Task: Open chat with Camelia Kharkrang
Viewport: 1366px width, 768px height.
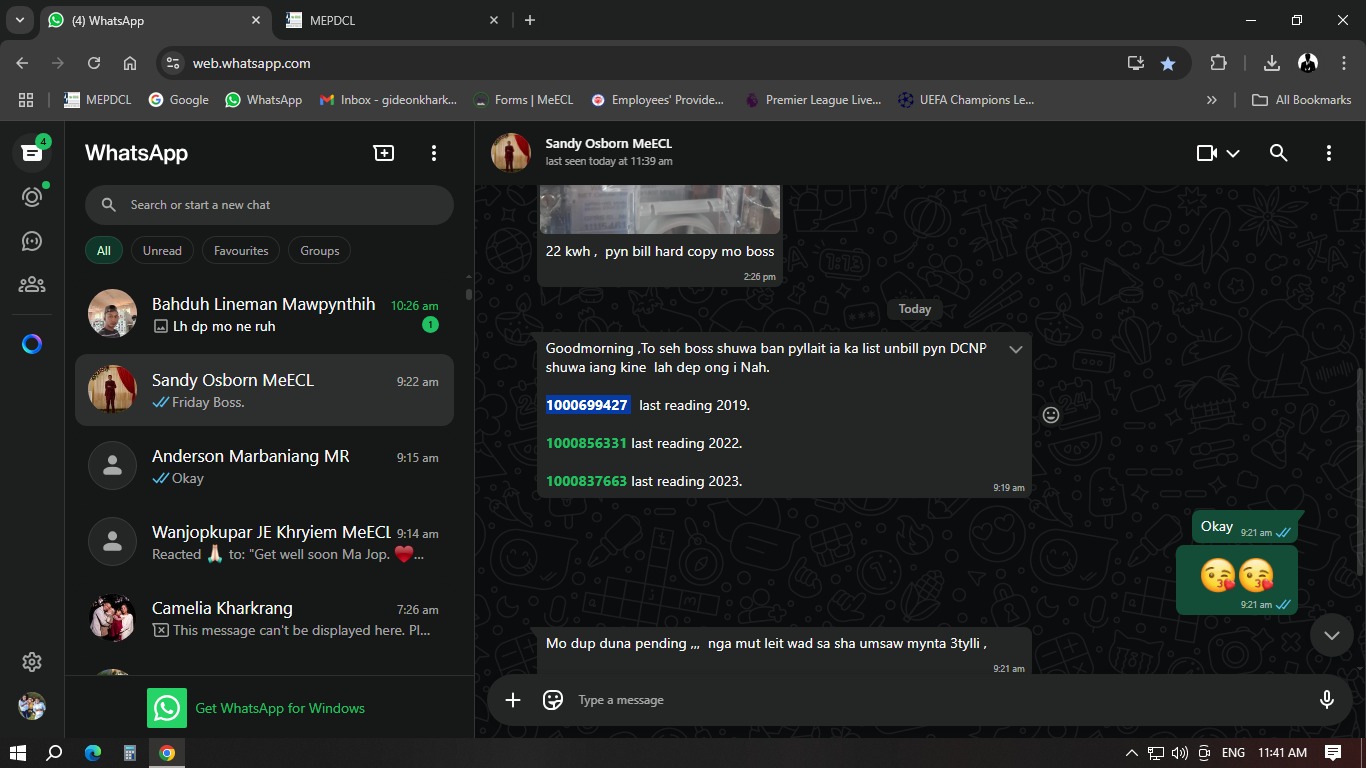Action: 265,618
